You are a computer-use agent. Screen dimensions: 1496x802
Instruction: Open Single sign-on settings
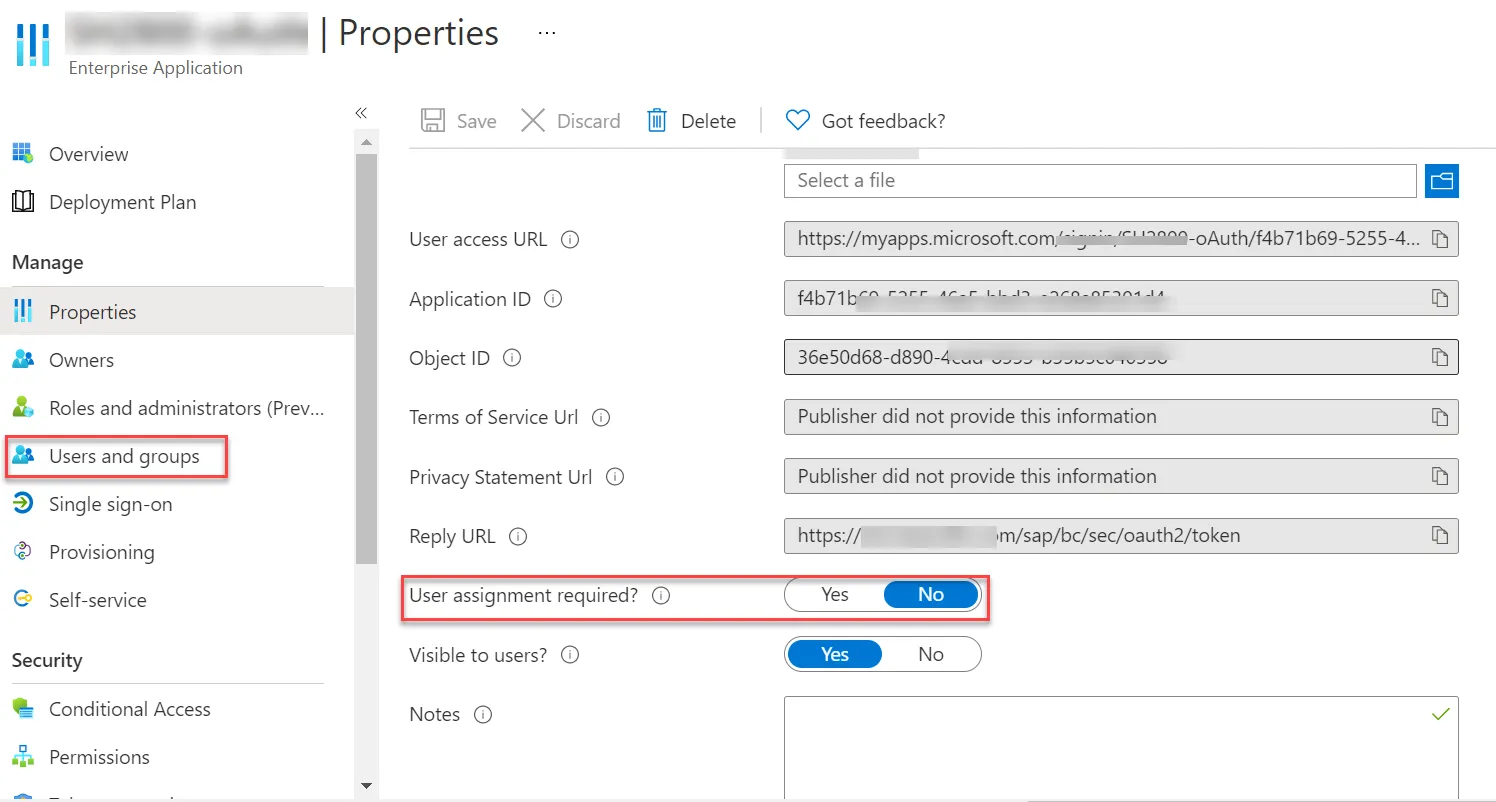(x=110, y=504)
